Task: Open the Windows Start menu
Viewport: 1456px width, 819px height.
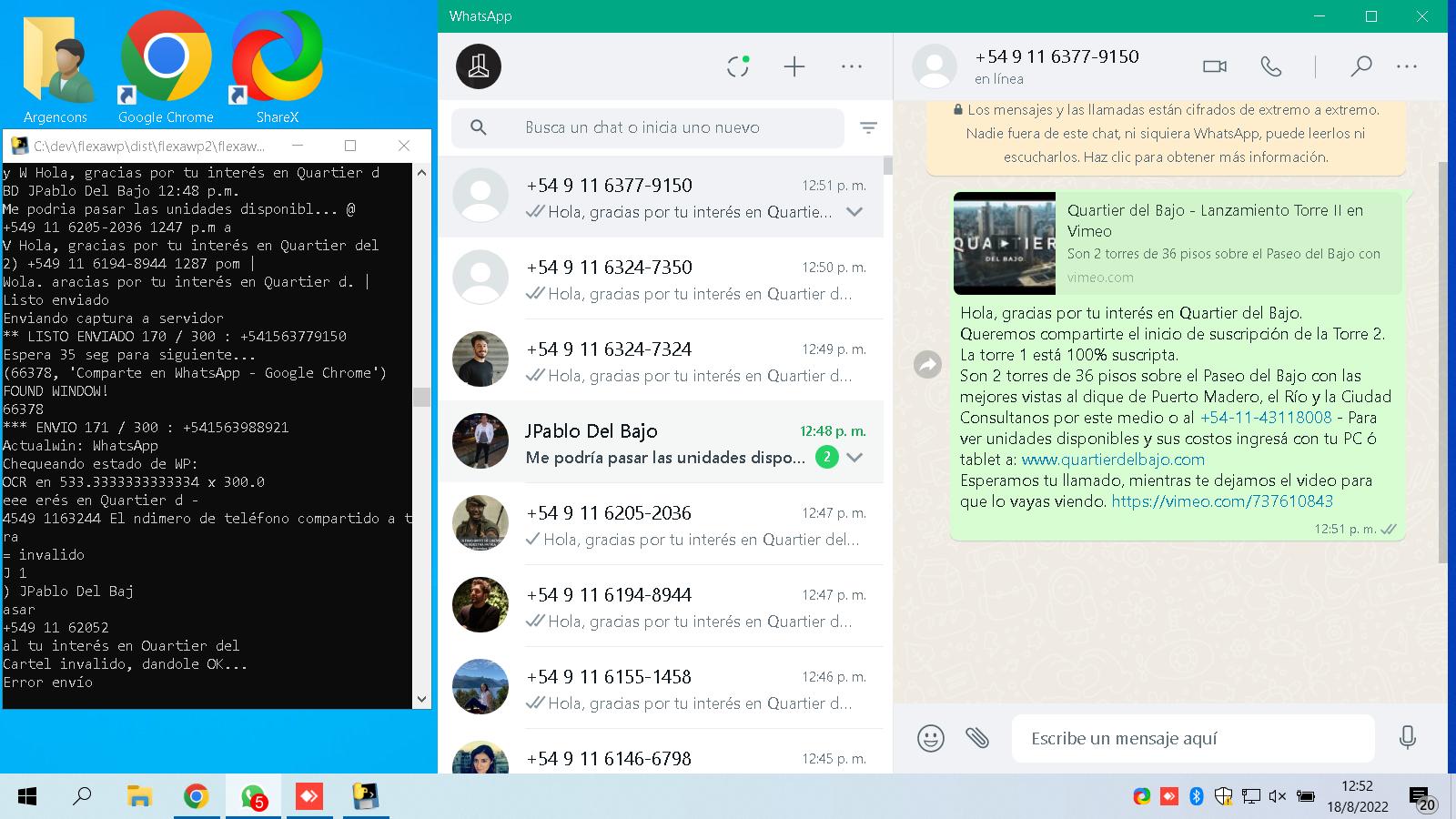Action: point(27,797)
